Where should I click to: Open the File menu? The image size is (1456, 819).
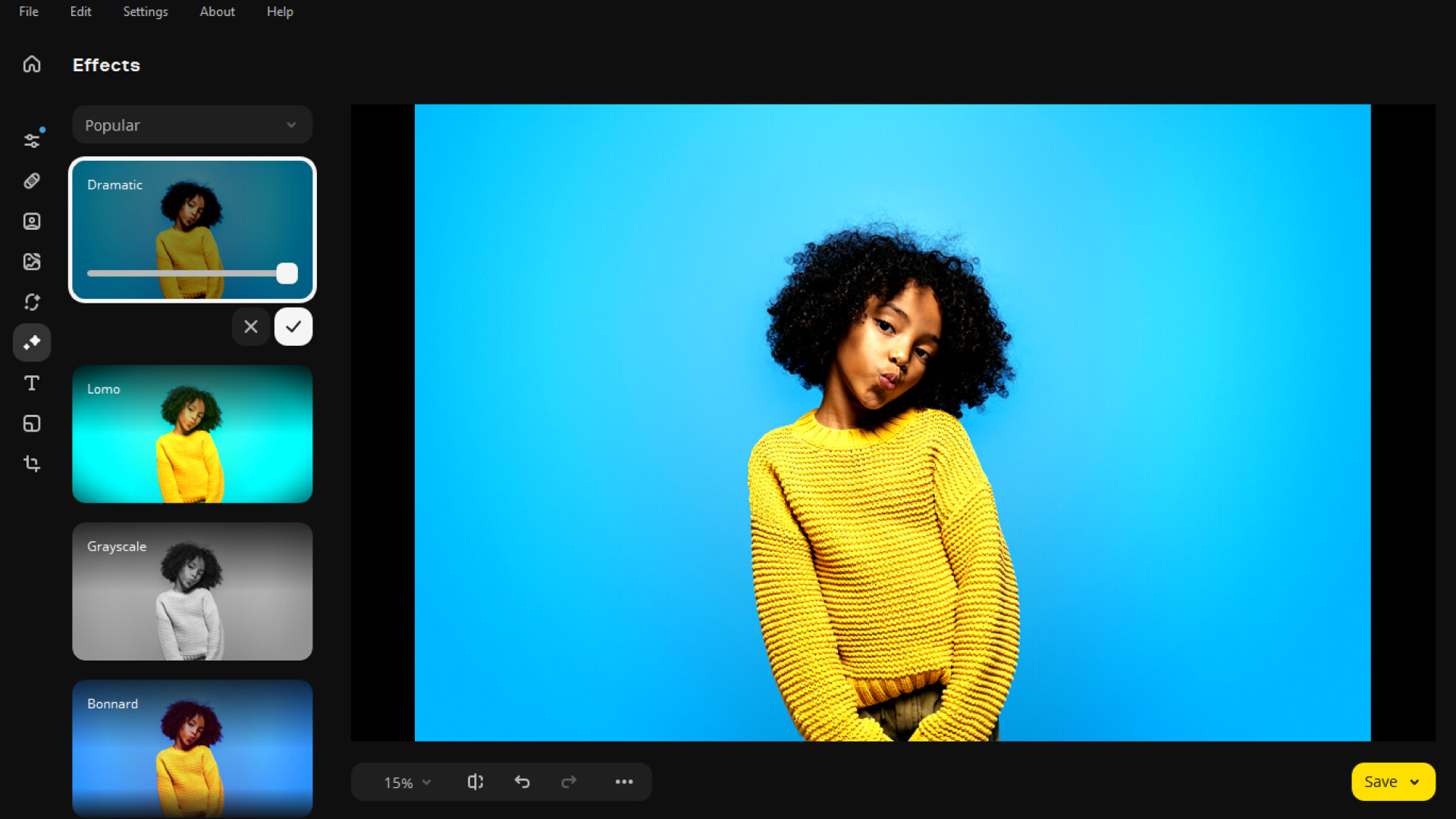tap(28, 11)
